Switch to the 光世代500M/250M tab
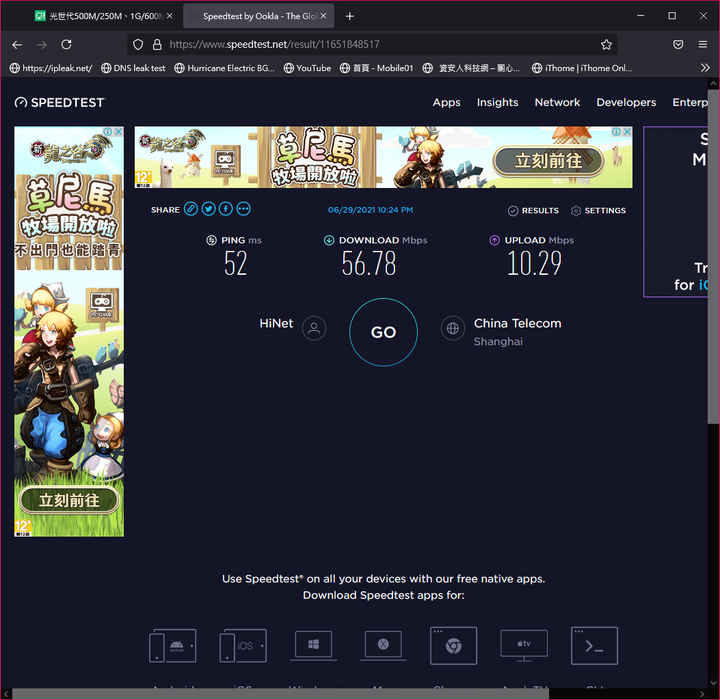Viewport: 720px width, 700px height. click(103, 16)
